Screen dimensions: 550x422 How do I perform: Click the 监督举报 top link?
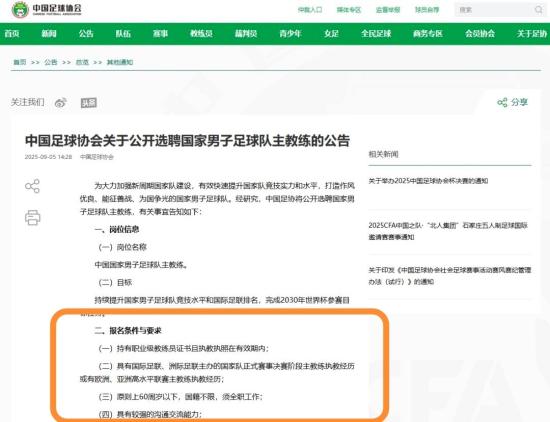pyautogui.click(x=388, y=10)
